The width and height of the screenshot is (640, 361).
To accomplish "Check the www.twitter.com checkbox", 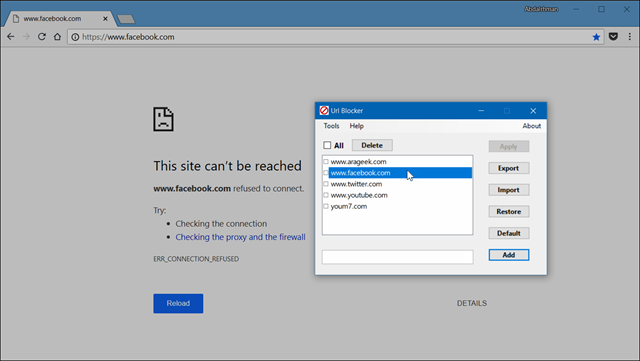I will (326, 184).
